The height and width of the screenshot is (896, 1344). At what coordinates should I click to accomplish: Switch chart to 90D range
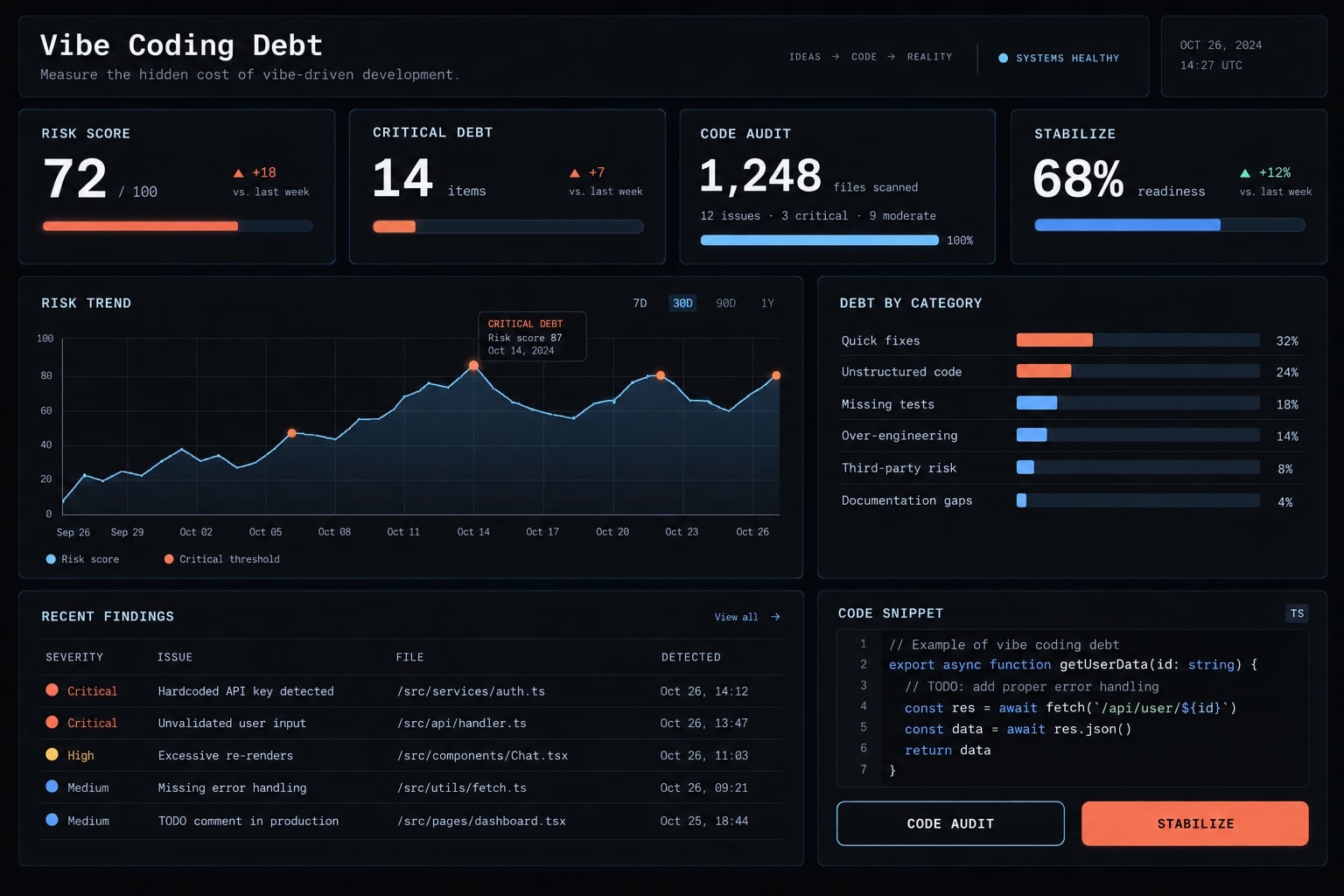pos(725,304)
